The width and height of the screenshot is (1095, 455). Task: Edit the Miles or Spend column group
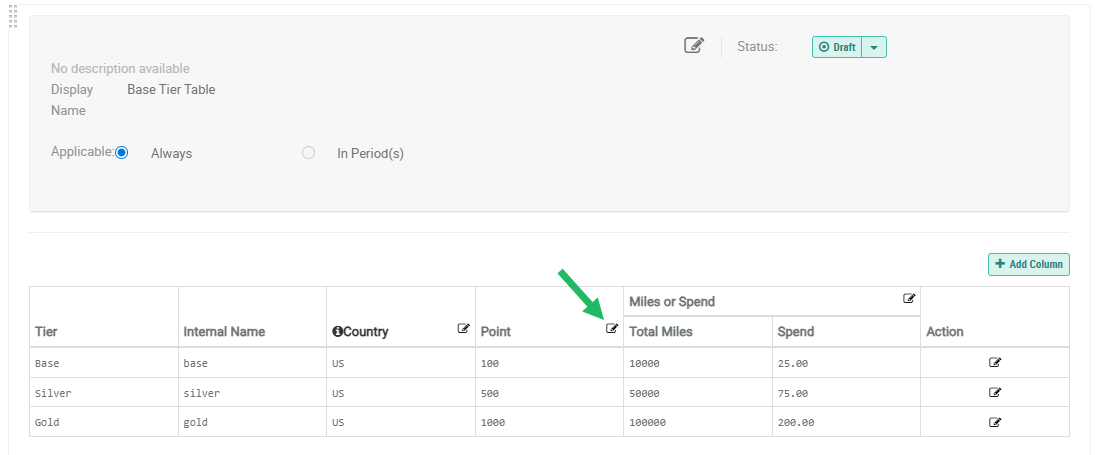pyautogui.click(x=909, y=298)
